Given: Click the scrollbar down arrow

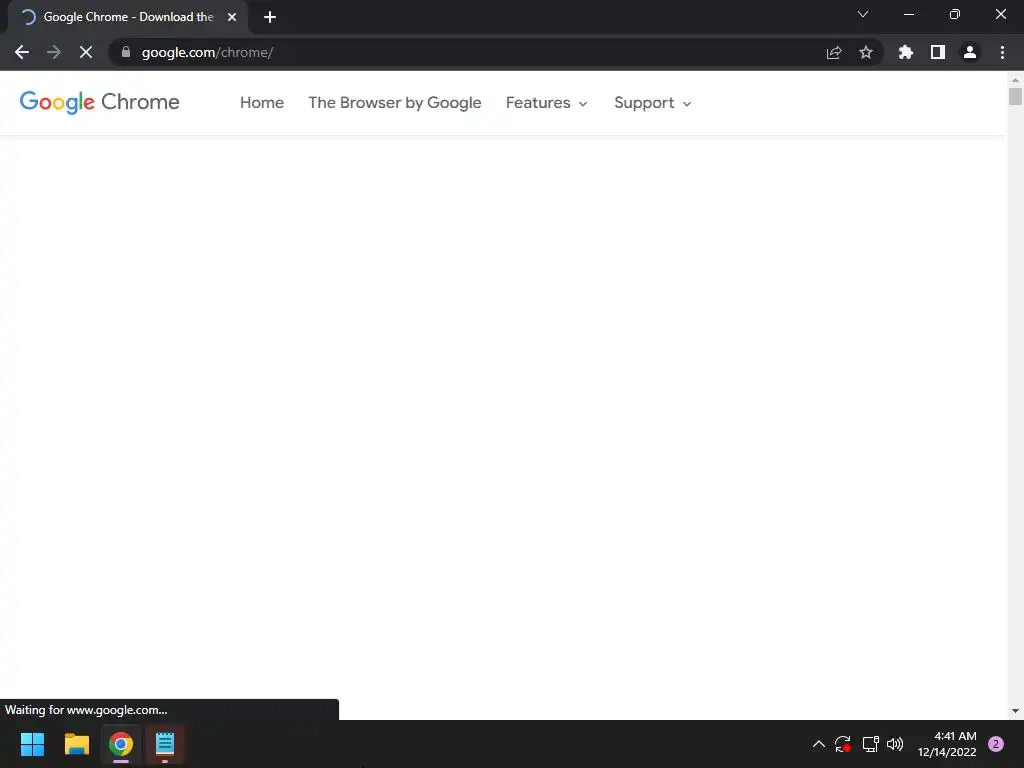Looking at the screenshot, I should (1015, 711).
